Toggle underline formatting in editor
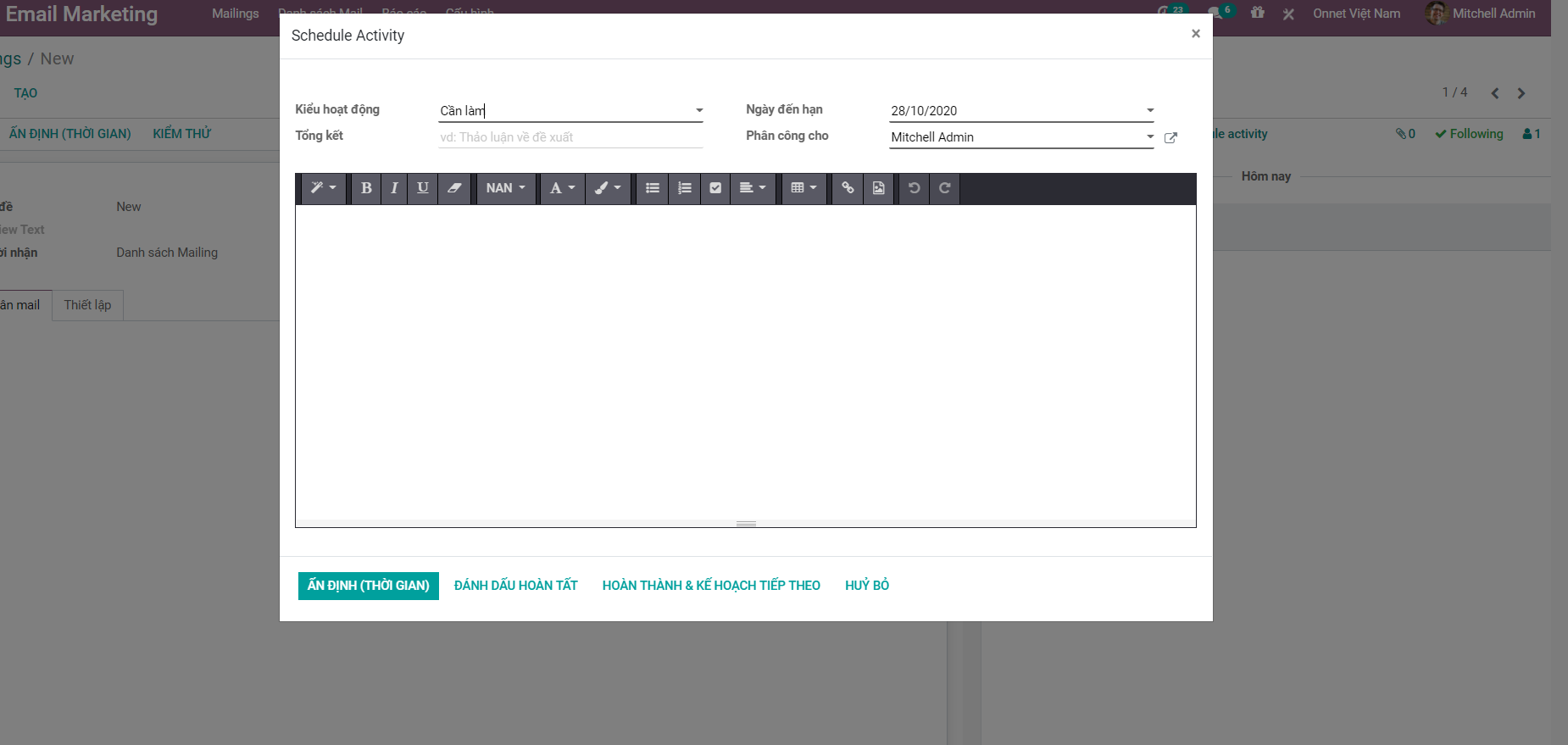 pos(423,188)
